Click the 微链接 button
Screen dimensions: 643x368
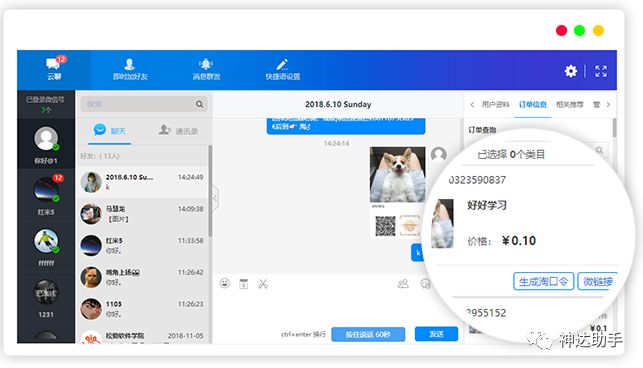[598, 281]
